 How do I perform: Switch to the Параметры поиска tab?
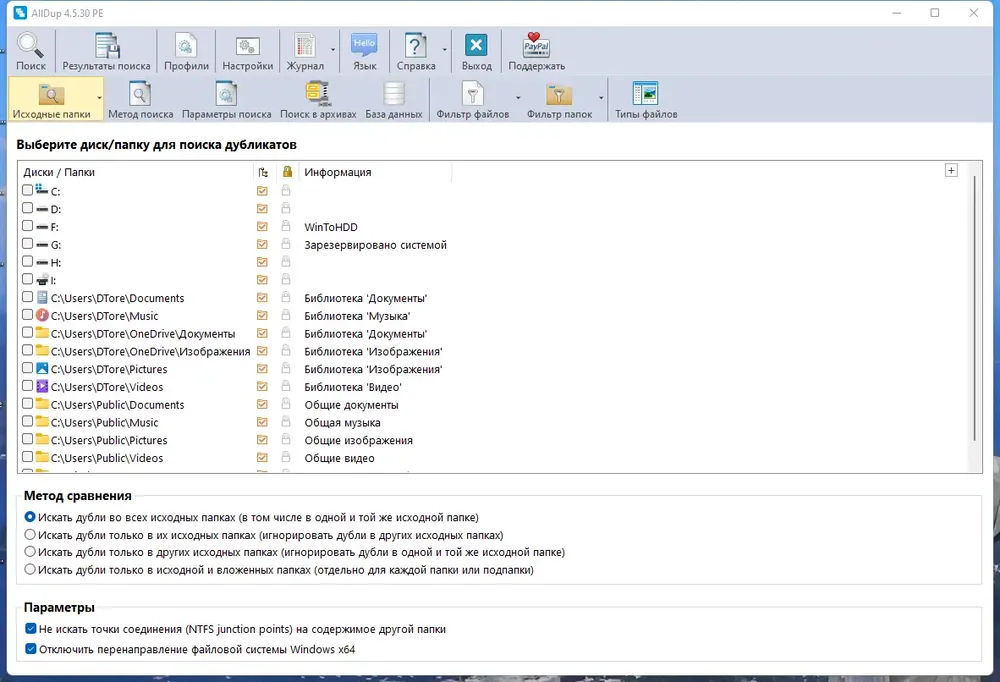(x=226, y=100)
